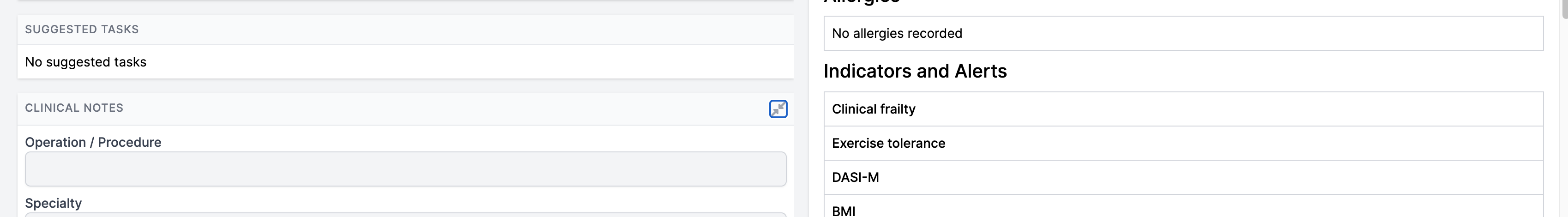Image resolution: width=1568 pixels, height=217 pixels.
Task: Collapse the Clinical Notes panel
Action: (778, 109)
